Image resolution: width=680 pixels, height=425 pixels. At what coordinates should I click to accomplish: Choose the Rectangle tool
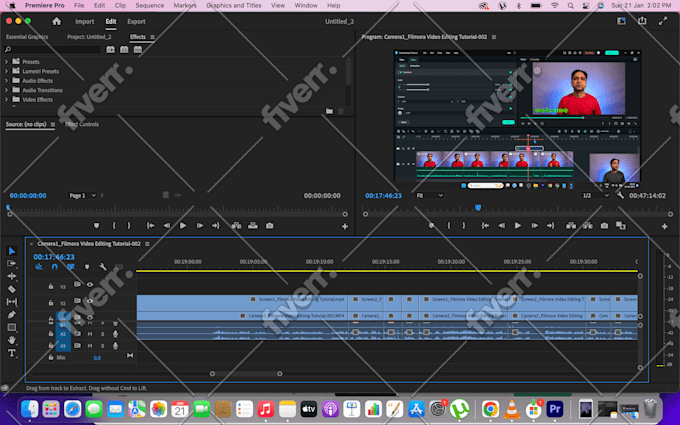pos(12,327)
